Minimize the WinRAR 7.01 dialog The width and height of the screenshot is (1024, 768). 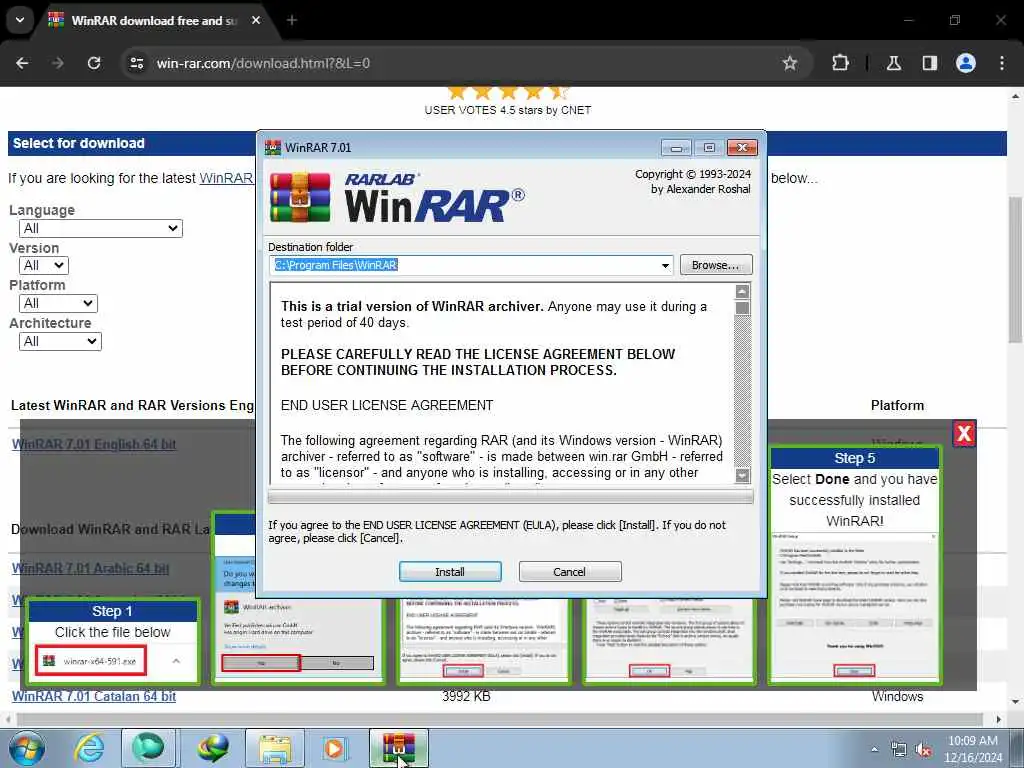(x=676, y=148)
